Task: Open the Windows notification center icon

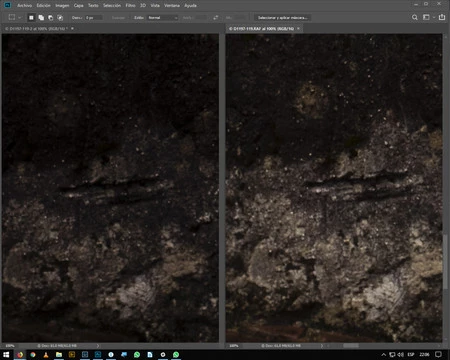Action: 439,355
